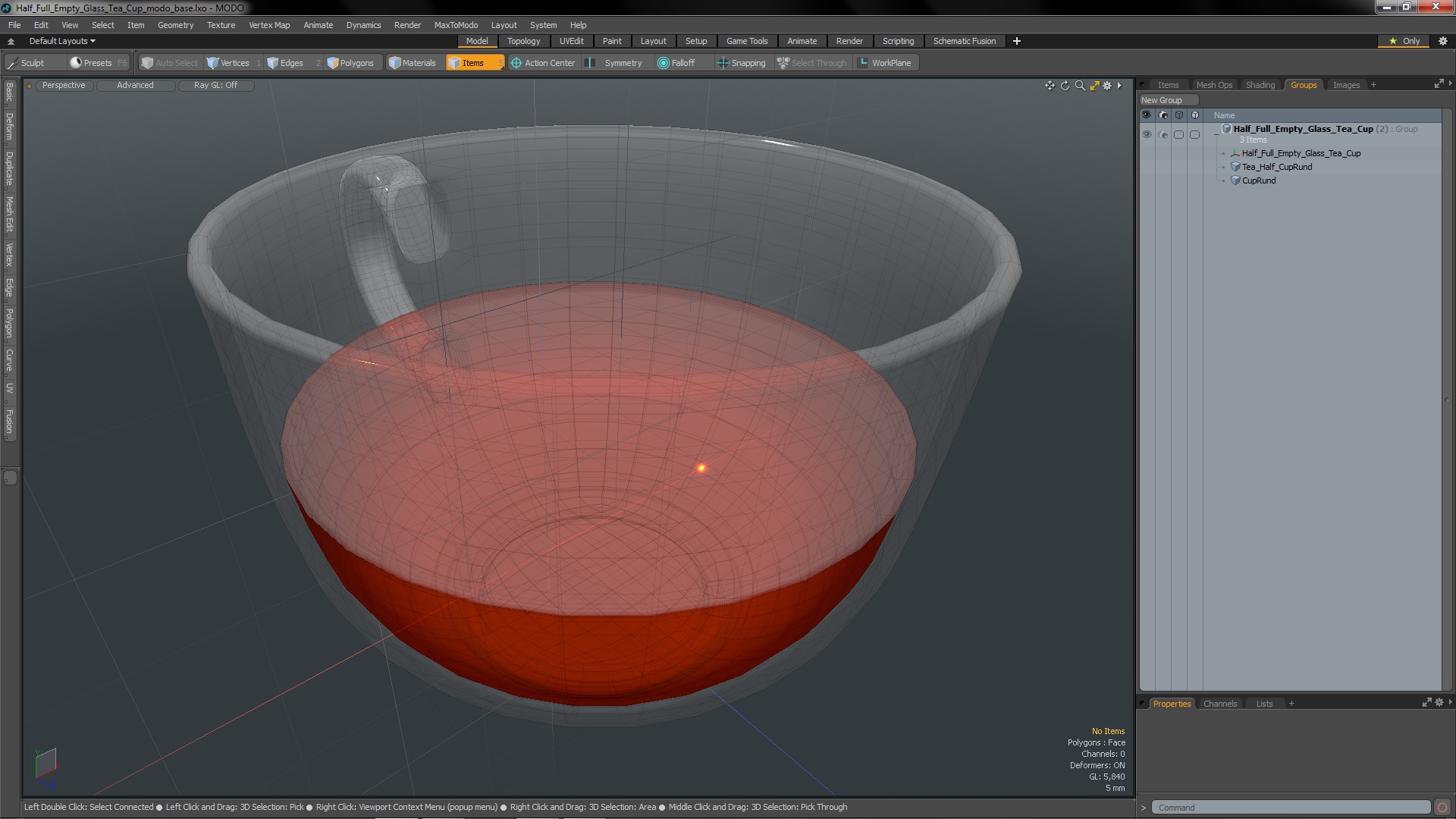Open the viewport settings gear

click(1107, 86)
